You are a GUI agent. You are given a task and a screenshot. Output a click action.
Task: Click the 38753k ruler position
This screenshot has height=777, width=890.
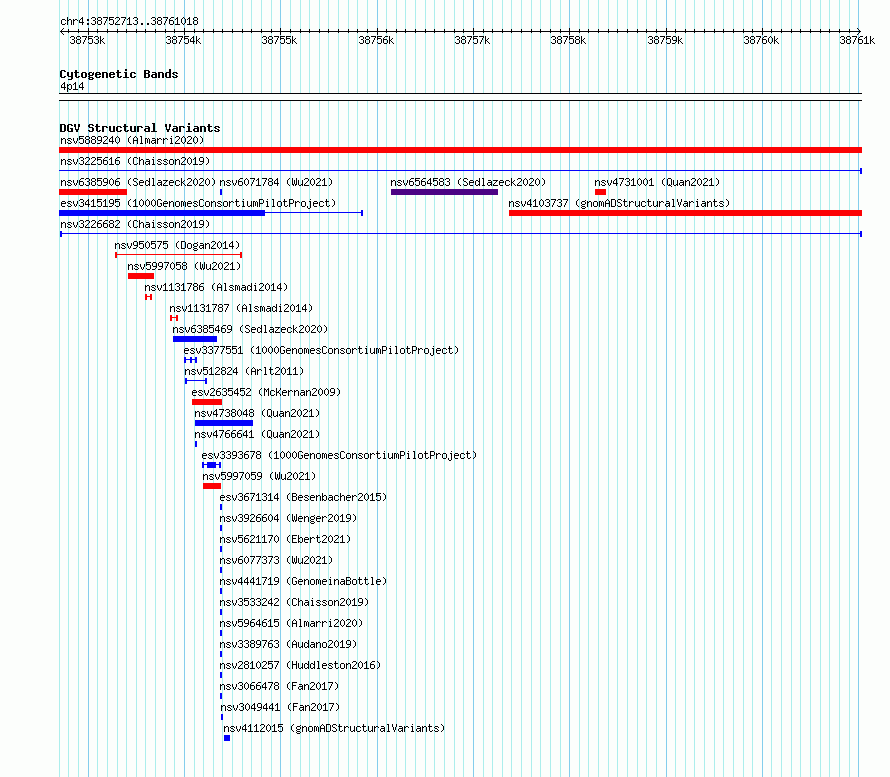coord(87,40)
